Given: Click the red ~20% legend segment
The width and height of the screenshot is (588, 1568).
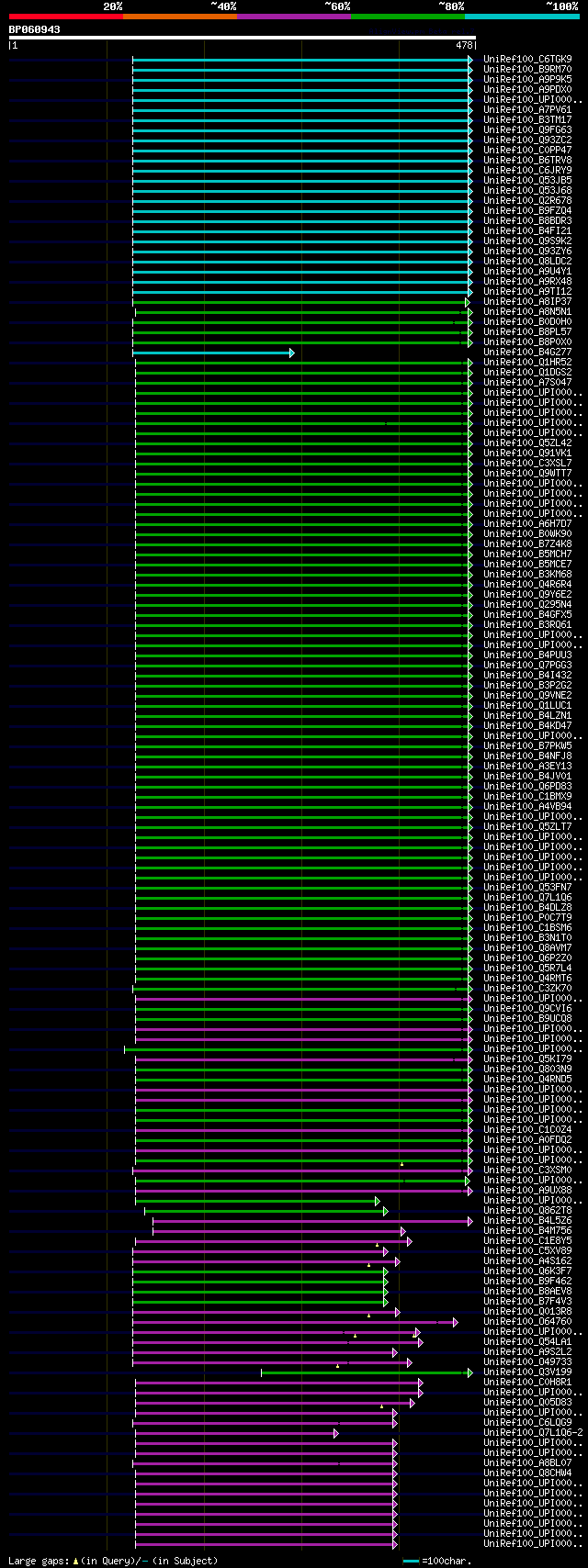Looking at the screenshot, I should tap(66, 16).
